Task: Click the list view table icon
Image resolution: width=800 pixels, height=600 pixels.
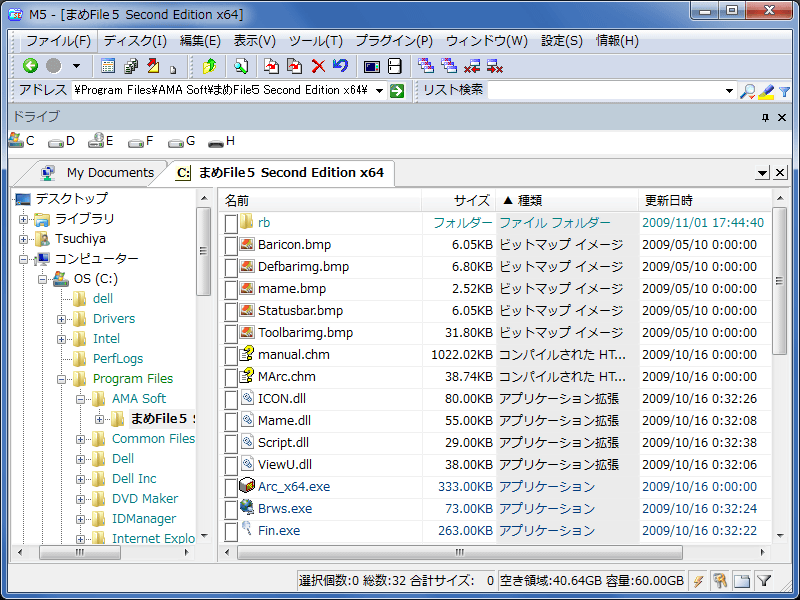Action: [108, 66]
